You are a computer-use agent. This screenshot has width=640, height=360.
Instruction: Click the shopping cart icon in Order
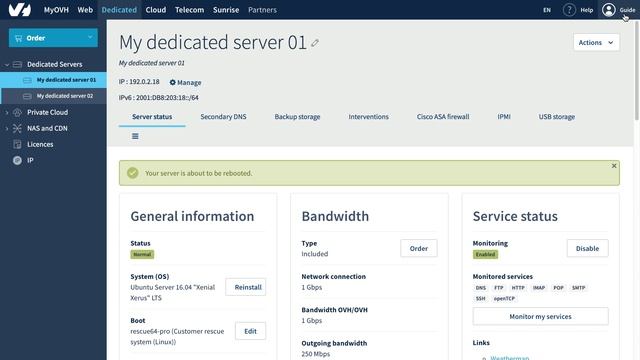pos(18,38)
